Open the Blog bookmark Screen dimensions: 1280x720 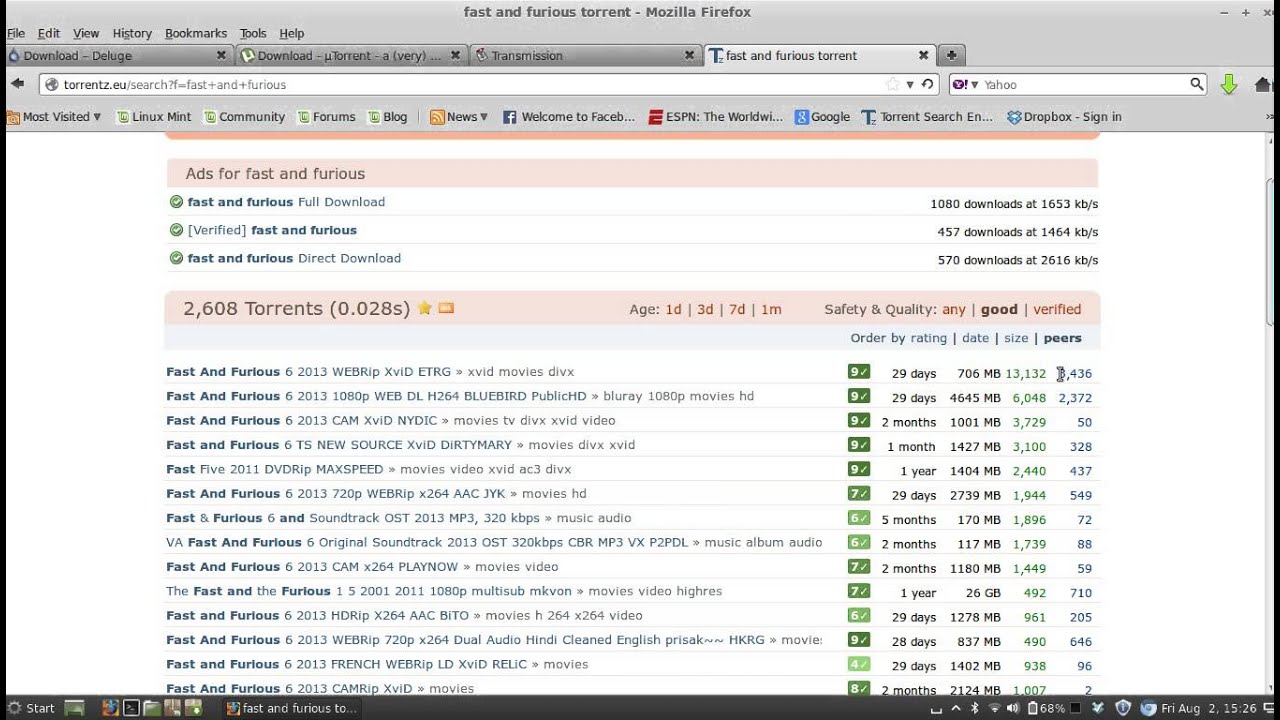(x=387, y=117)
